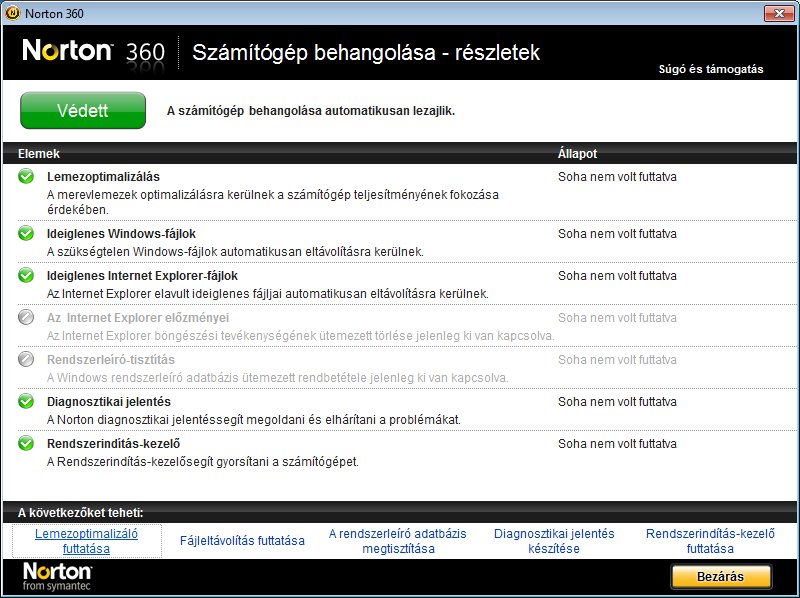Click the Norton icon in the title bar
Image resolution: width=800 pixels, height=598 pixels.
(x=11, y=11)
